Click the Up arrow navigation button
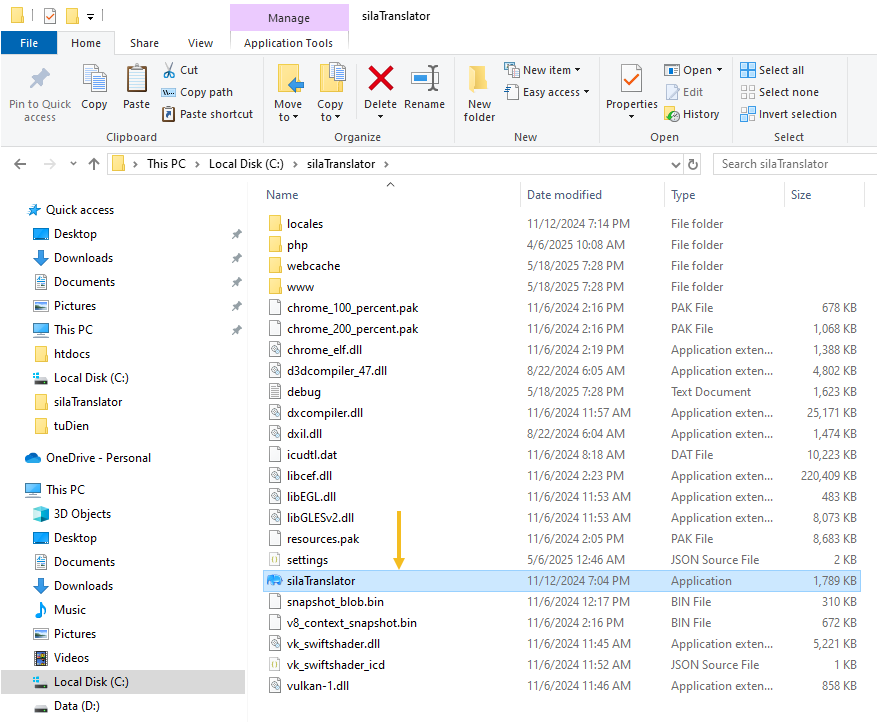Screen dimensions: 877x722 [x=94, y=164]
